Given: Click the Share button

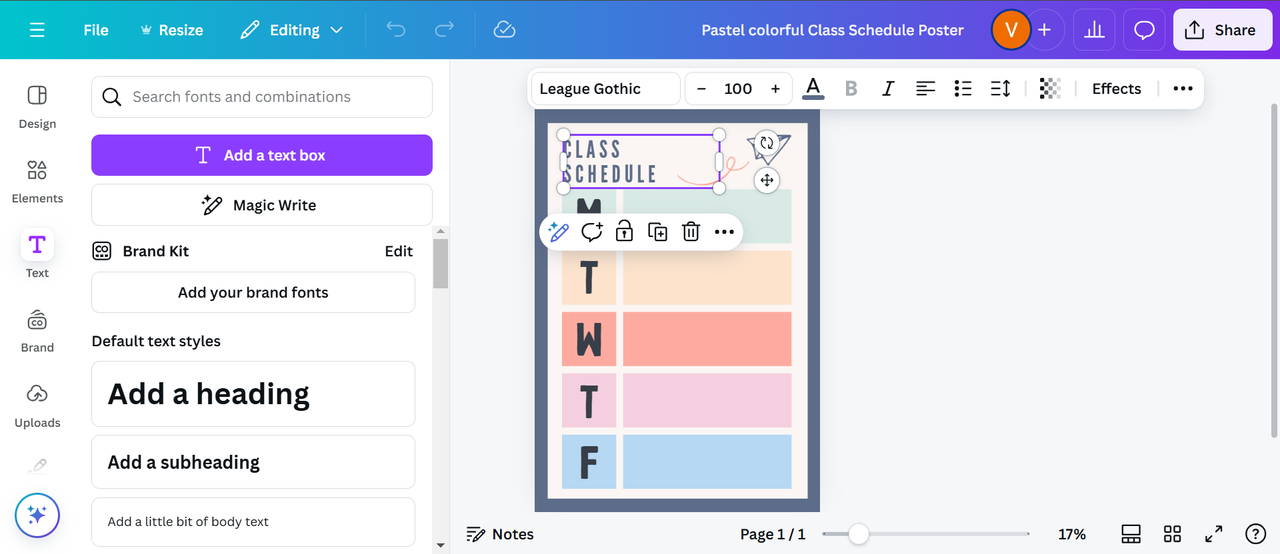Looking at the screenshot, I should (x=1221, y=30).
